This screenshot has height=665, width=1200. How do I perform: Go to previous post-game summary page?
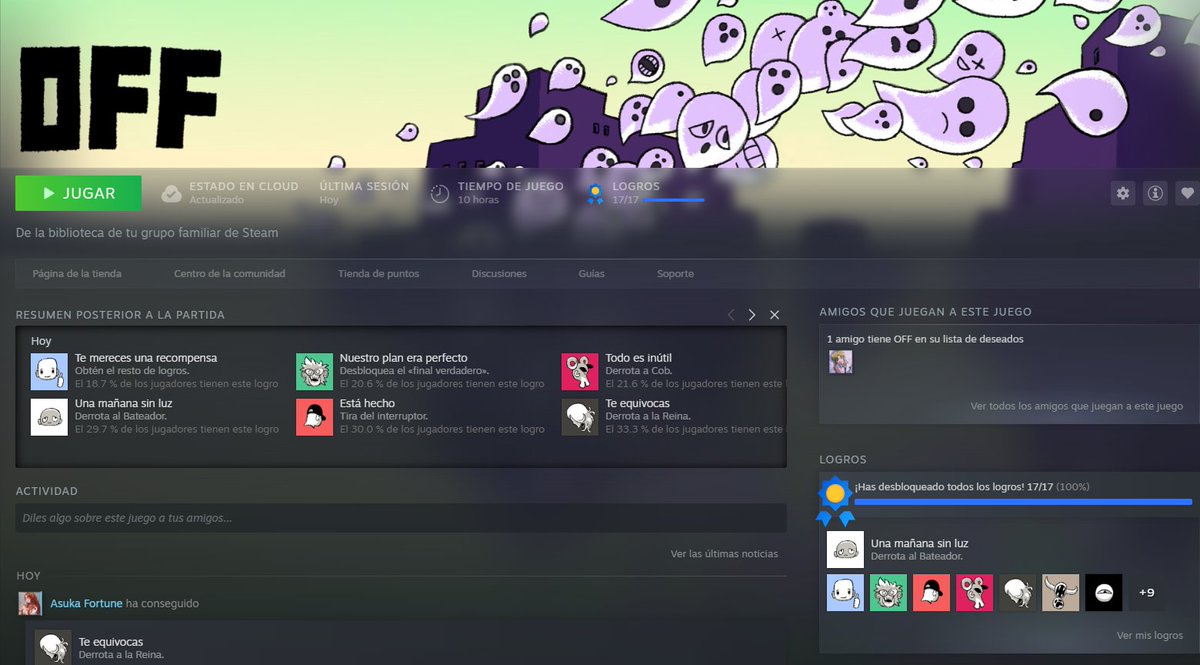coord(730,315)
